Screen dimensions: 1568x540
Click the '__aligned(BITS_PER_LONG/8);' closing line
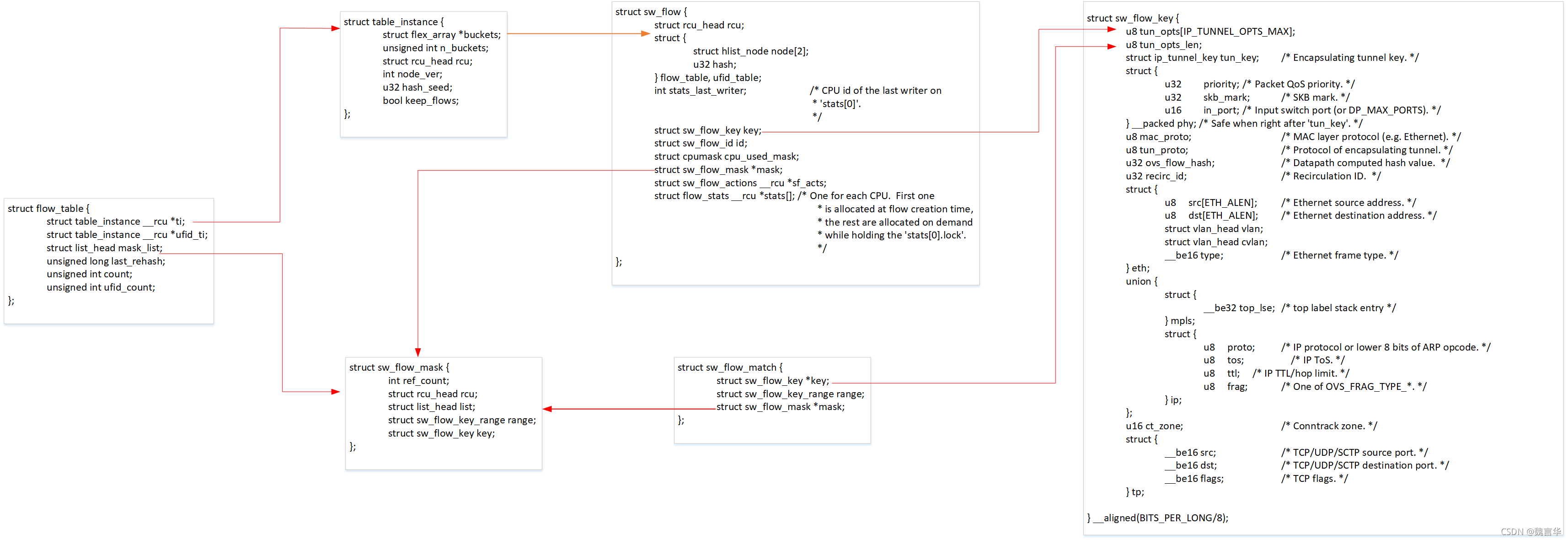pos(1157,518)
